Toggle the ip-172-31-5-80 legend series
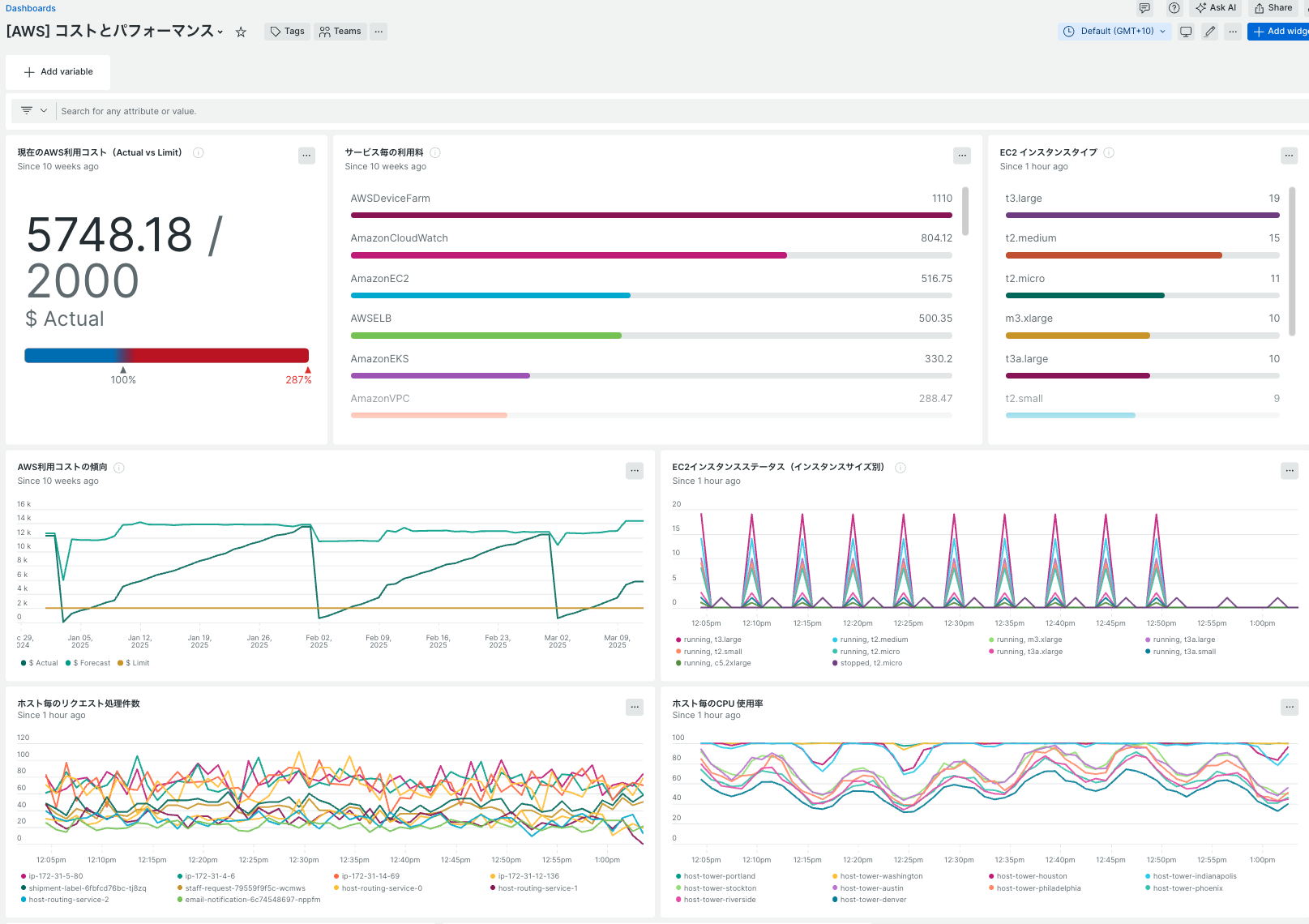The height and width of the screenshot is (924, 1309). pos(52,876)
